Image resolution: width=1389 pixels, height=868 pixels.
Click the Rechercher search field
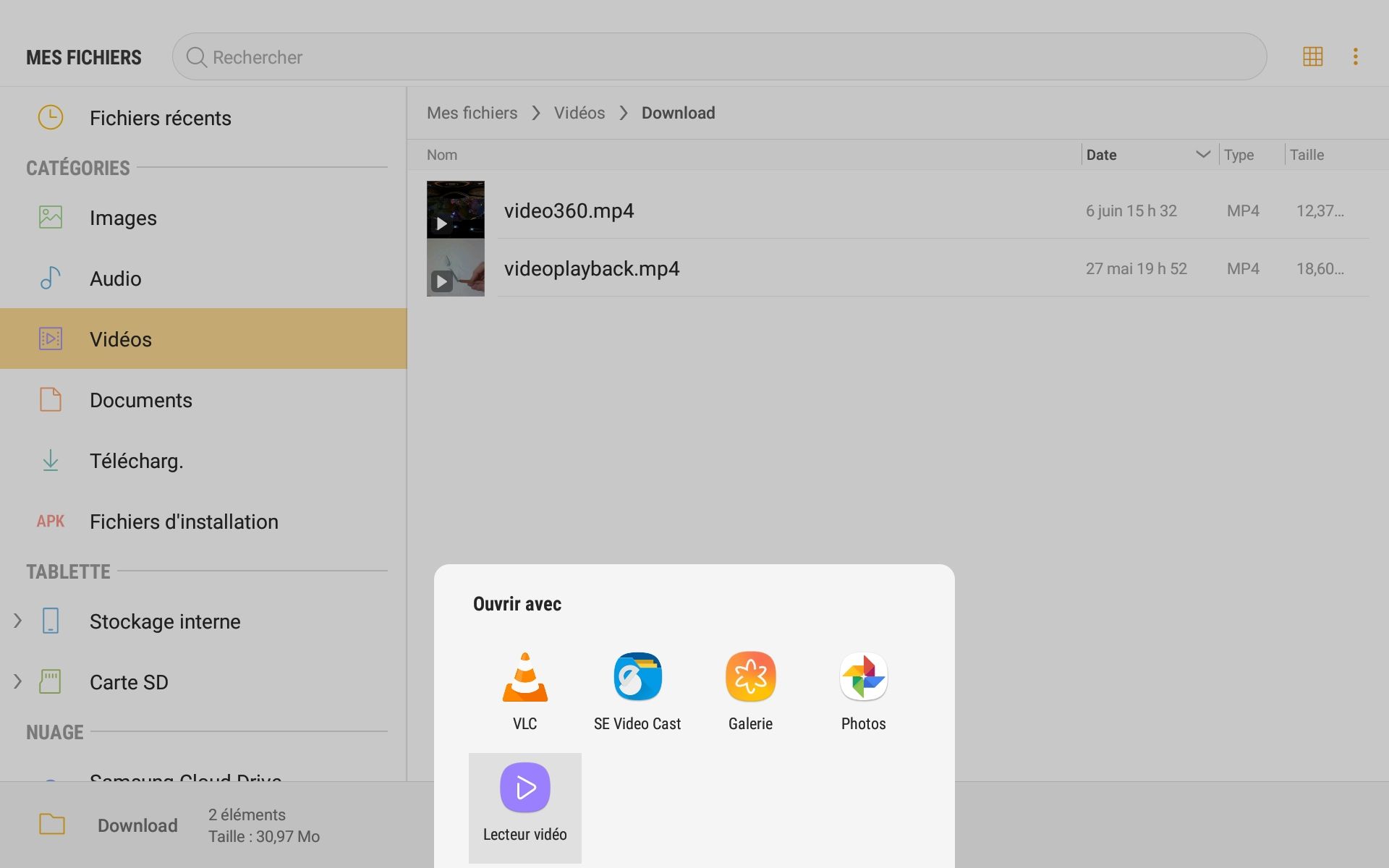click(719, 56)
